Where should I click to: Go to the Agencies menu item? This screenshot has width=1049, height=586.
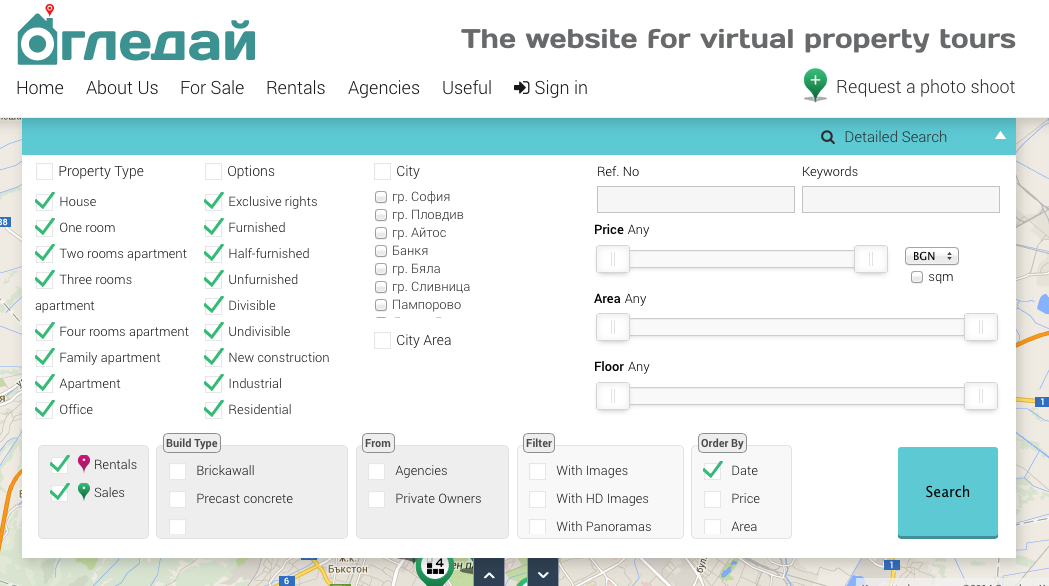coord(383,88)
